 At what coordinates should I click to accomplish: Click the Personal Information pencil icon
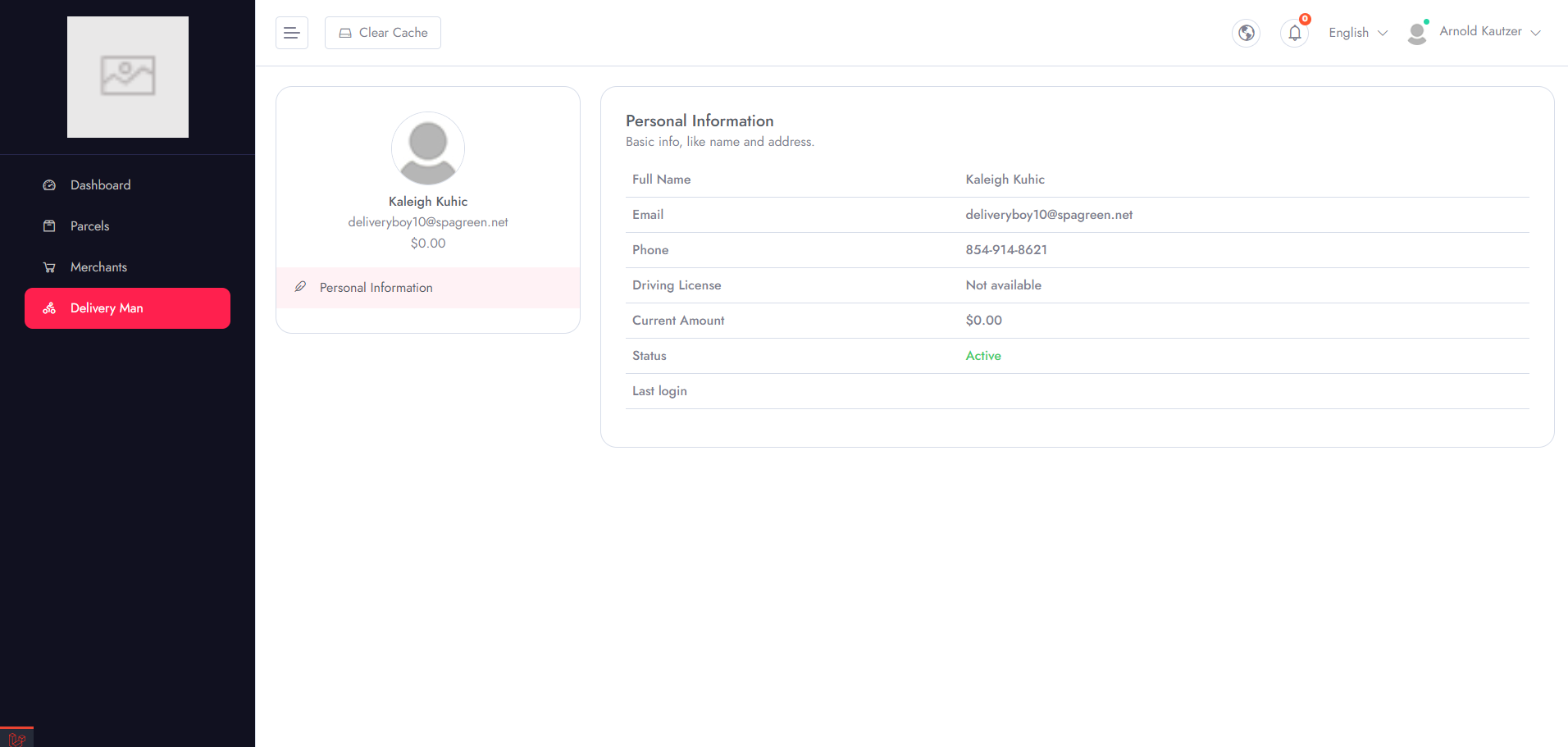(x=300, y=287)
